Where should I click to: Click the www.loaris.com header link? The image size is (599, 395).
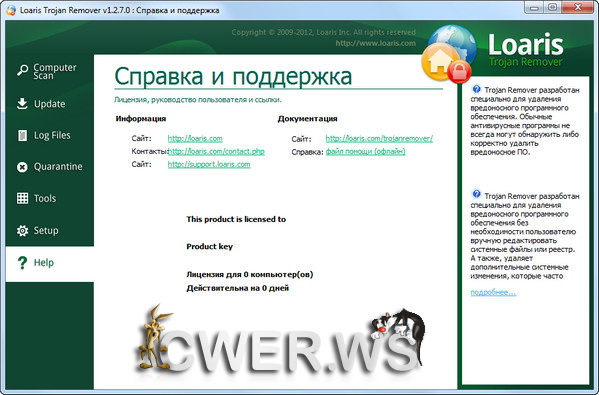coord(376,43)
